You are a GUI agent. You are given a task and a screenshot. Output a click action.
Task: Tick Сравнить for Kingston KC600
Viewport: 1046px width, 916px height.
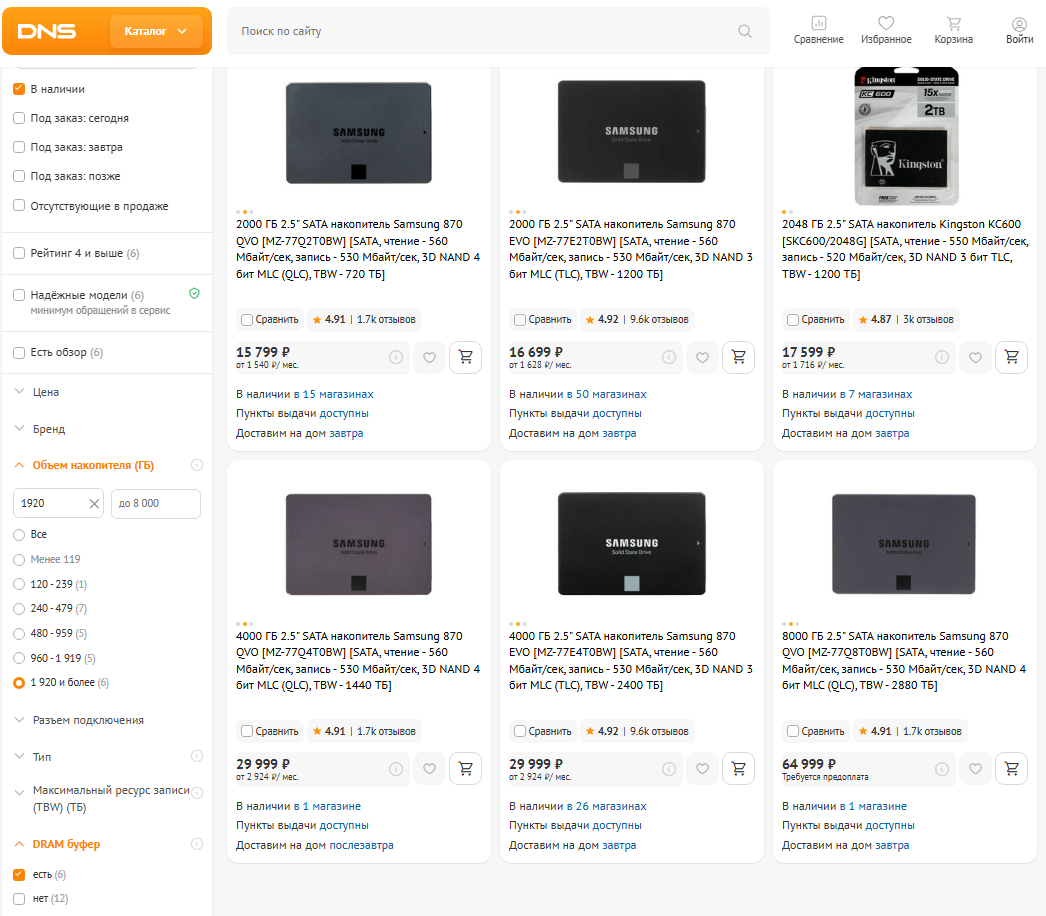tap(793, 320)
